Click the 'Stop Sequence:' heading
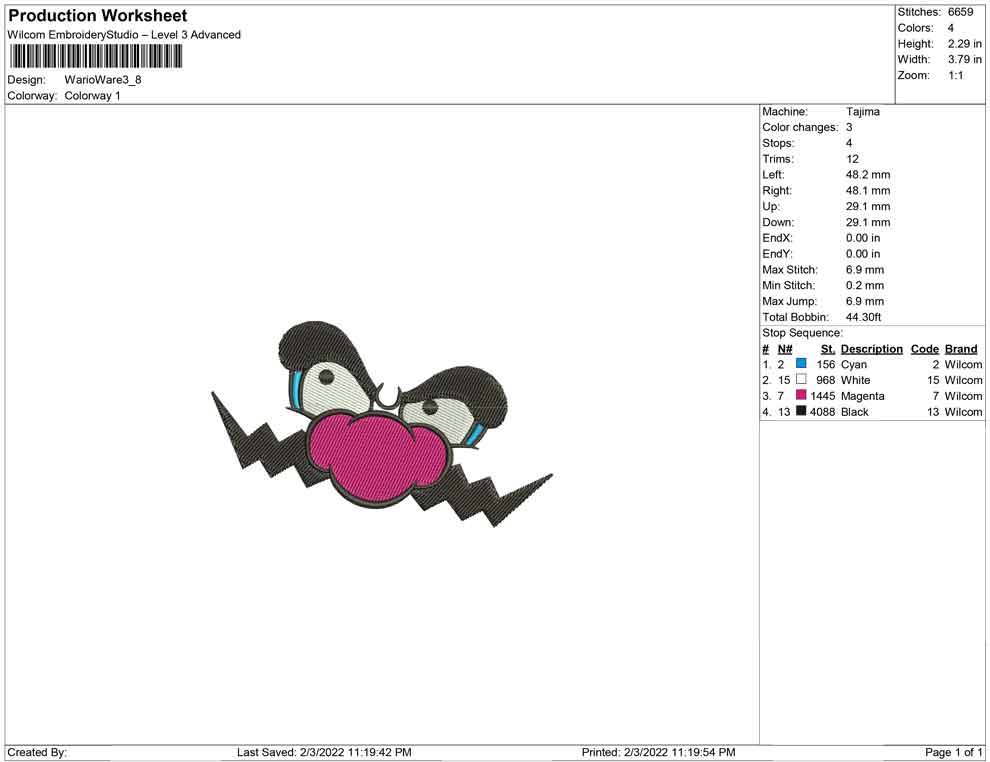Image resolution: width=990 pixels, height=762 pixels. pos(802,333)
